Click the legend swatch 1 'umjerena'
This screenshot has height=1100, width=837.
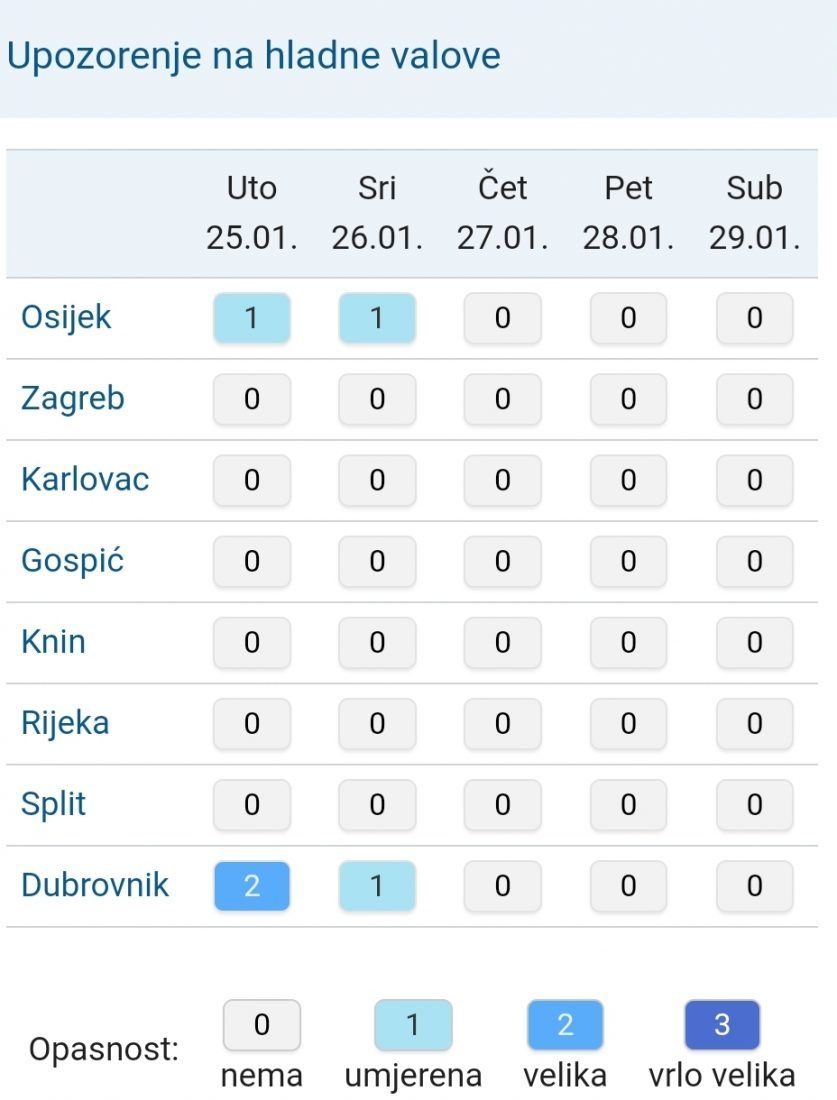click(413, 1025)
